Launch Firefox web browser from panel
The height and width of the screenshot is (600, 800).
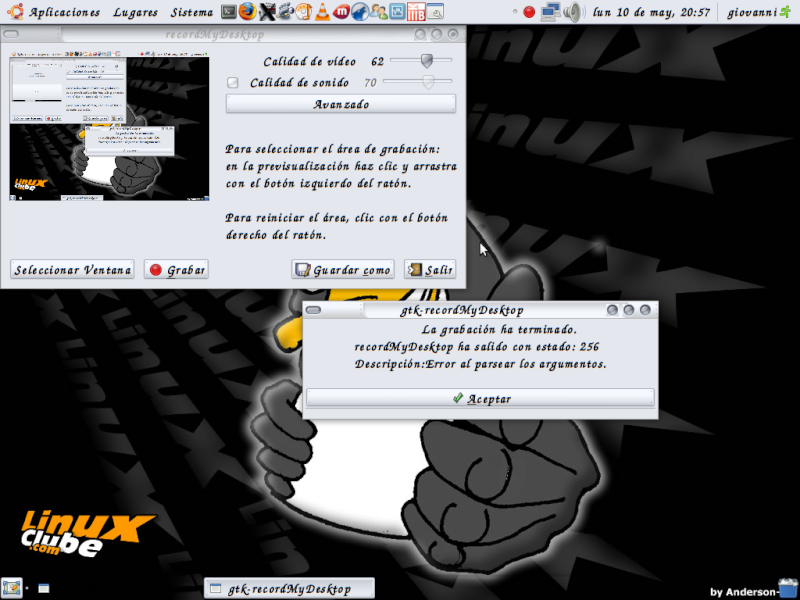click(247, 11)
